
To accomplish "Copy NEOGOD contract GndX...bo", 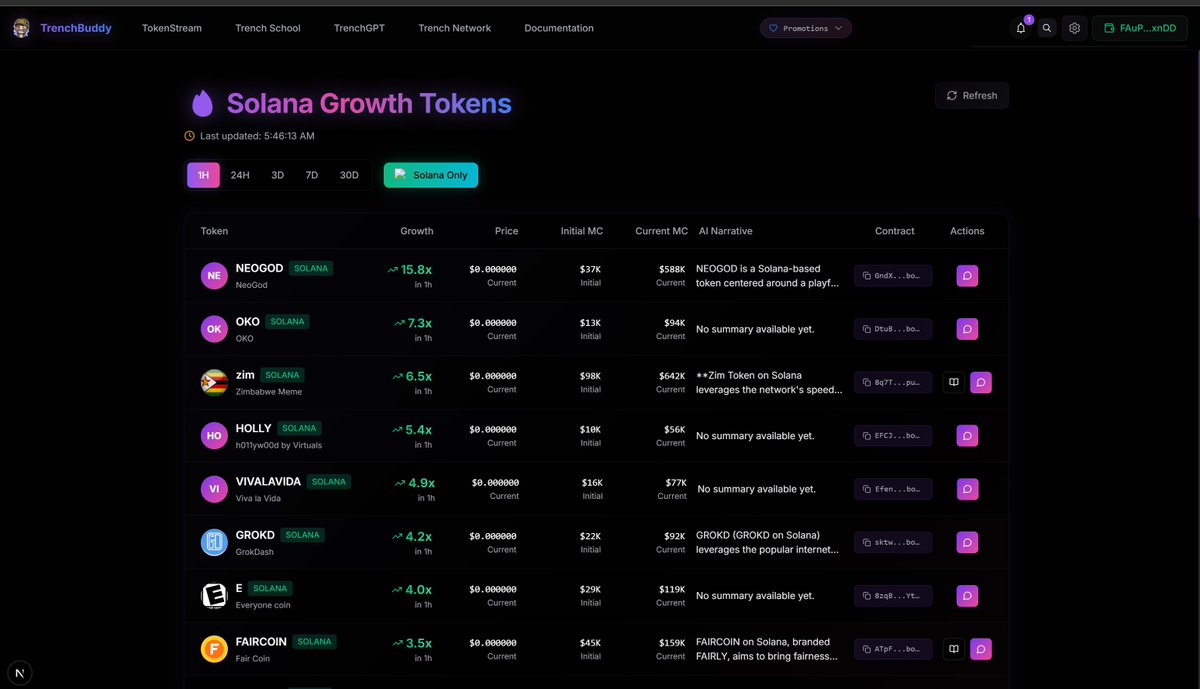I will [x=893, y=275].
